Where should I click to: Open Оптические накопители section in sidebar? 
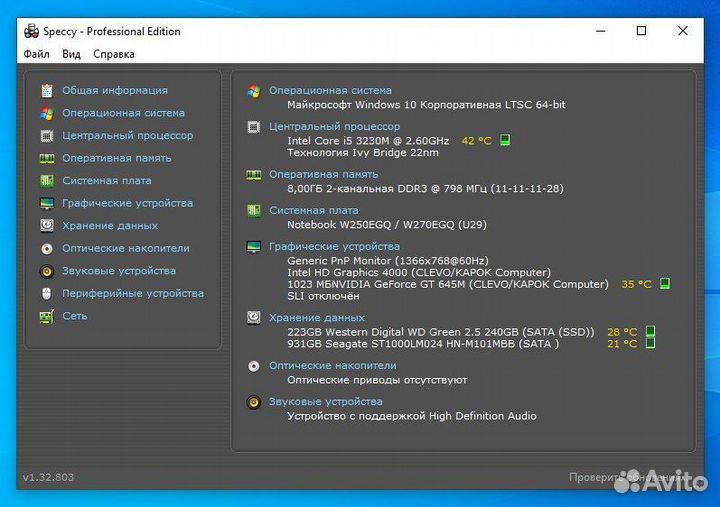coord(126,248)
